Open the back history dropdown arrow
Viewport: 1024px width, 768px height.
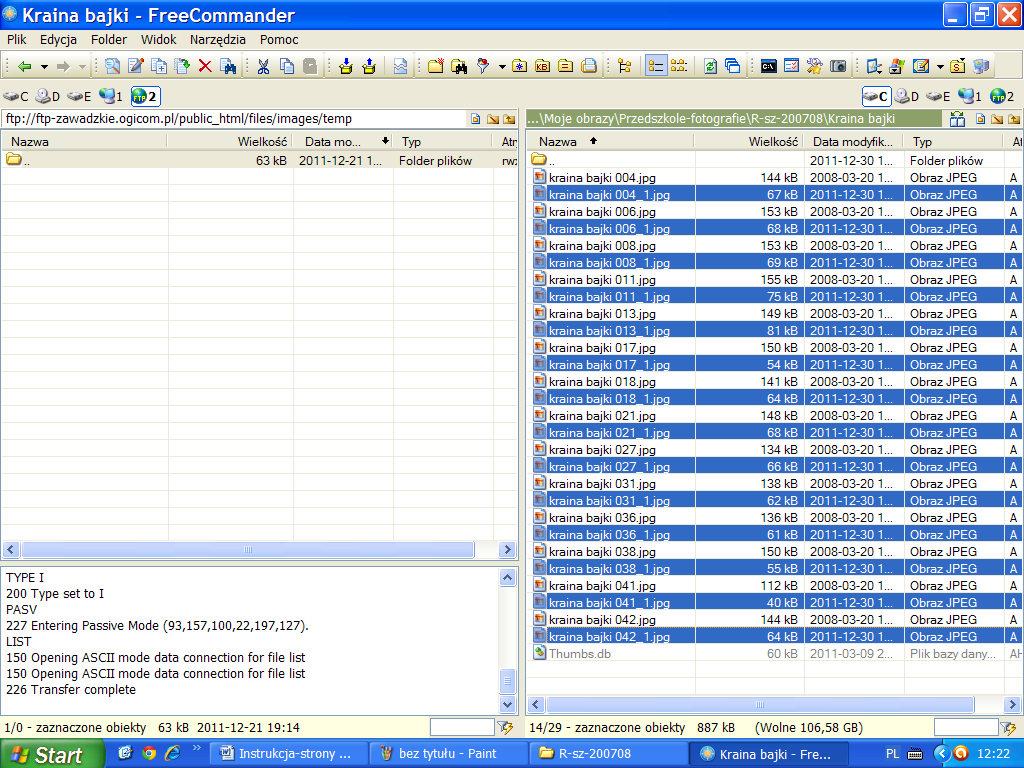pyautogui.click(x=44, y=66)
